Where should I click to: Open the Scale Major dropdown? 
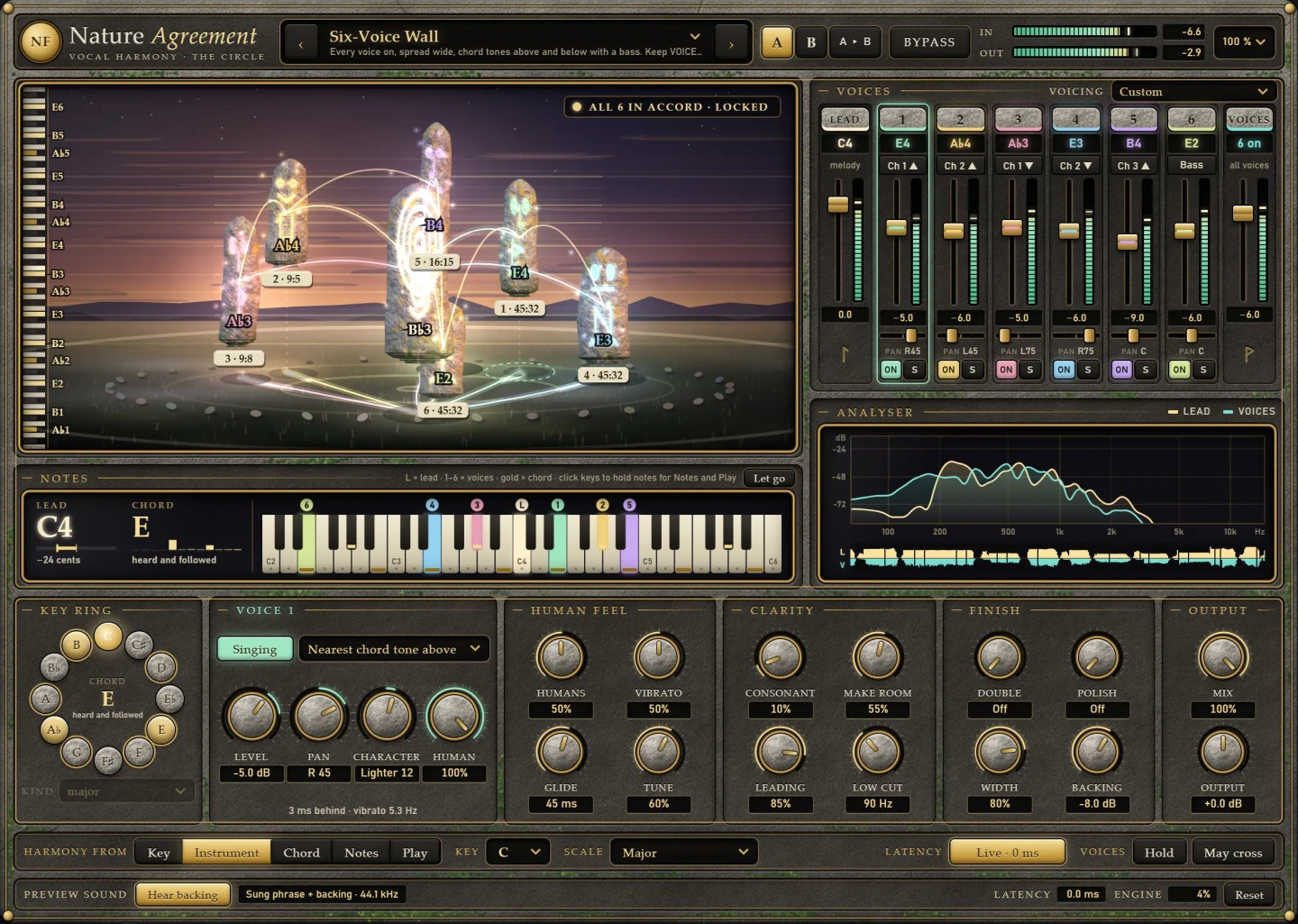coord(683,852)
